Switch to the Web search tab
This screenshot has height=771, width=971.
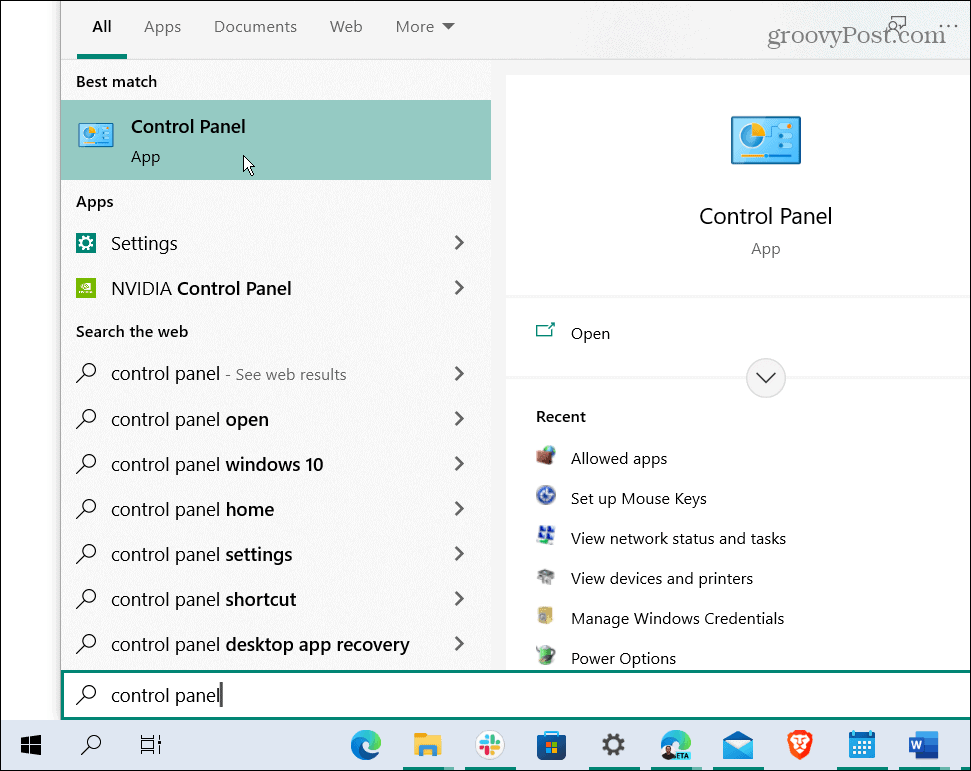point(346,26)
